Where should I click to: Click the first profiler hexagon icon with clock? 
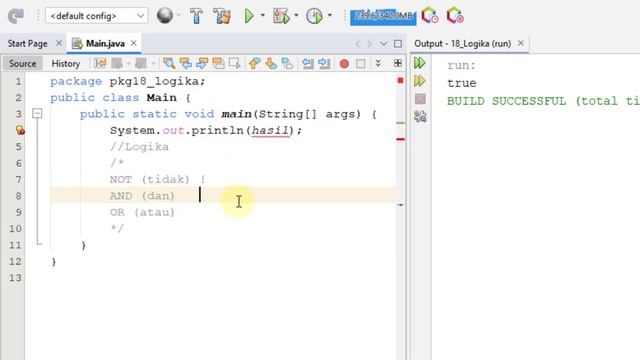(x=430, y=16)
